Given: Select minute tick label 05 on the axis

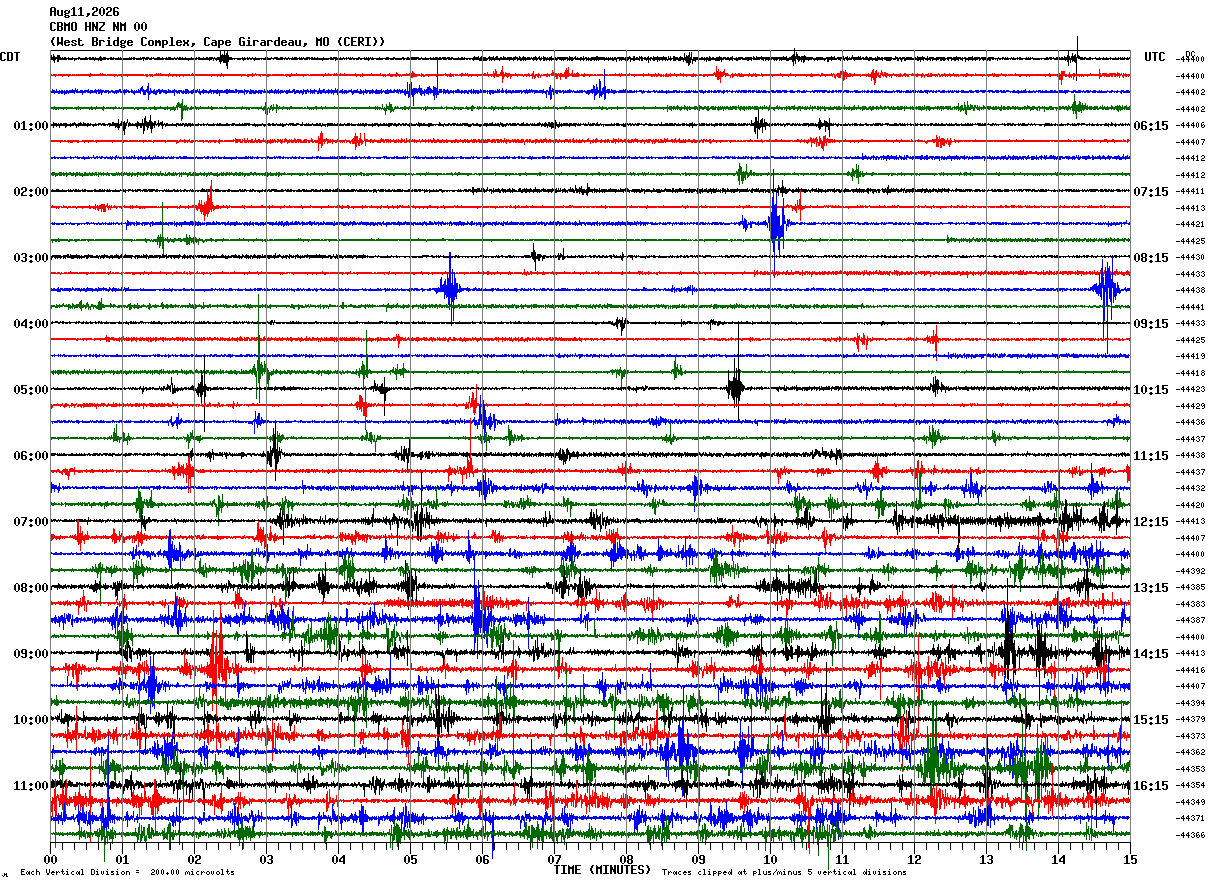Looking at the screenshot, I should click(x=410, y=860).
